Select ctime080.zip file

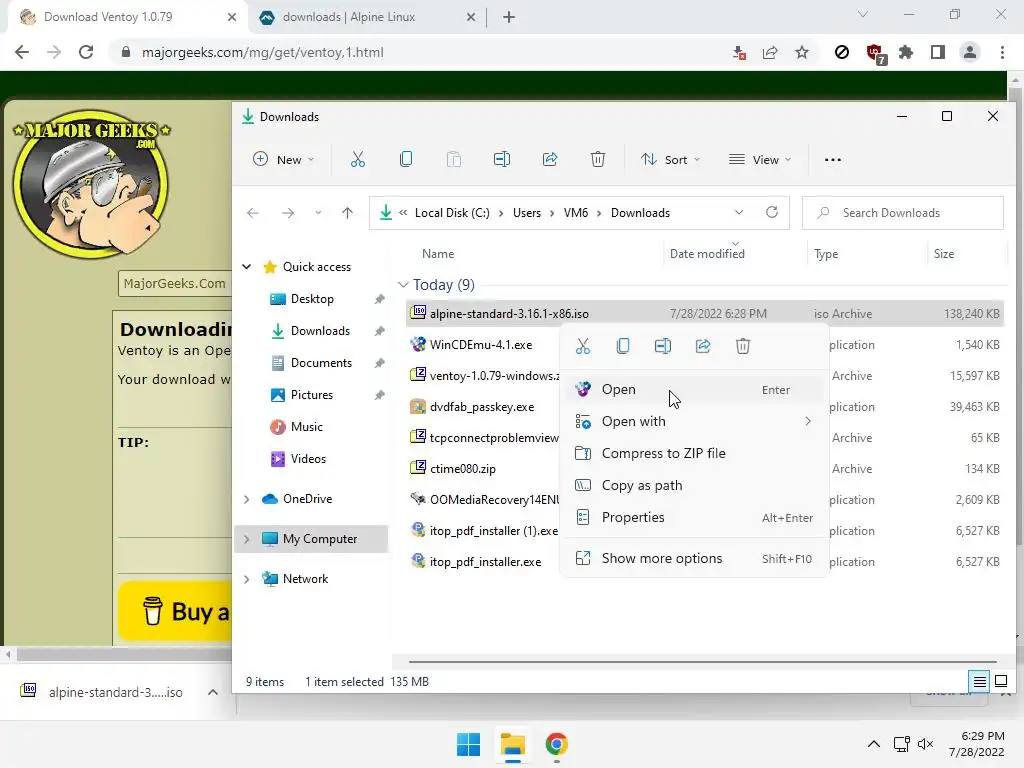[x=462, y=469]
